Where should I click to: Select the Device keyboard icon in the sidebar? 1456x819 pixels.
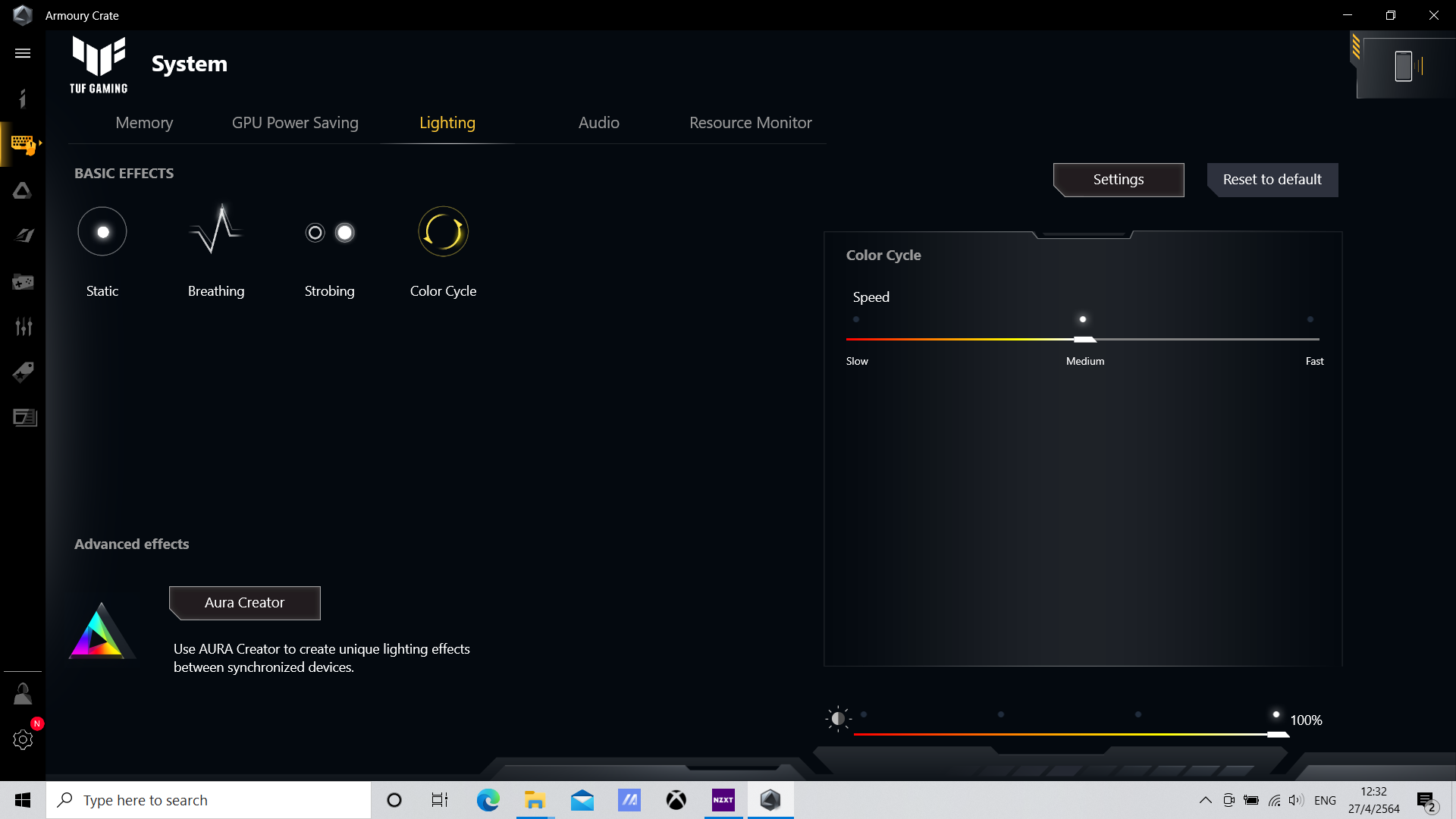point(23,144)
